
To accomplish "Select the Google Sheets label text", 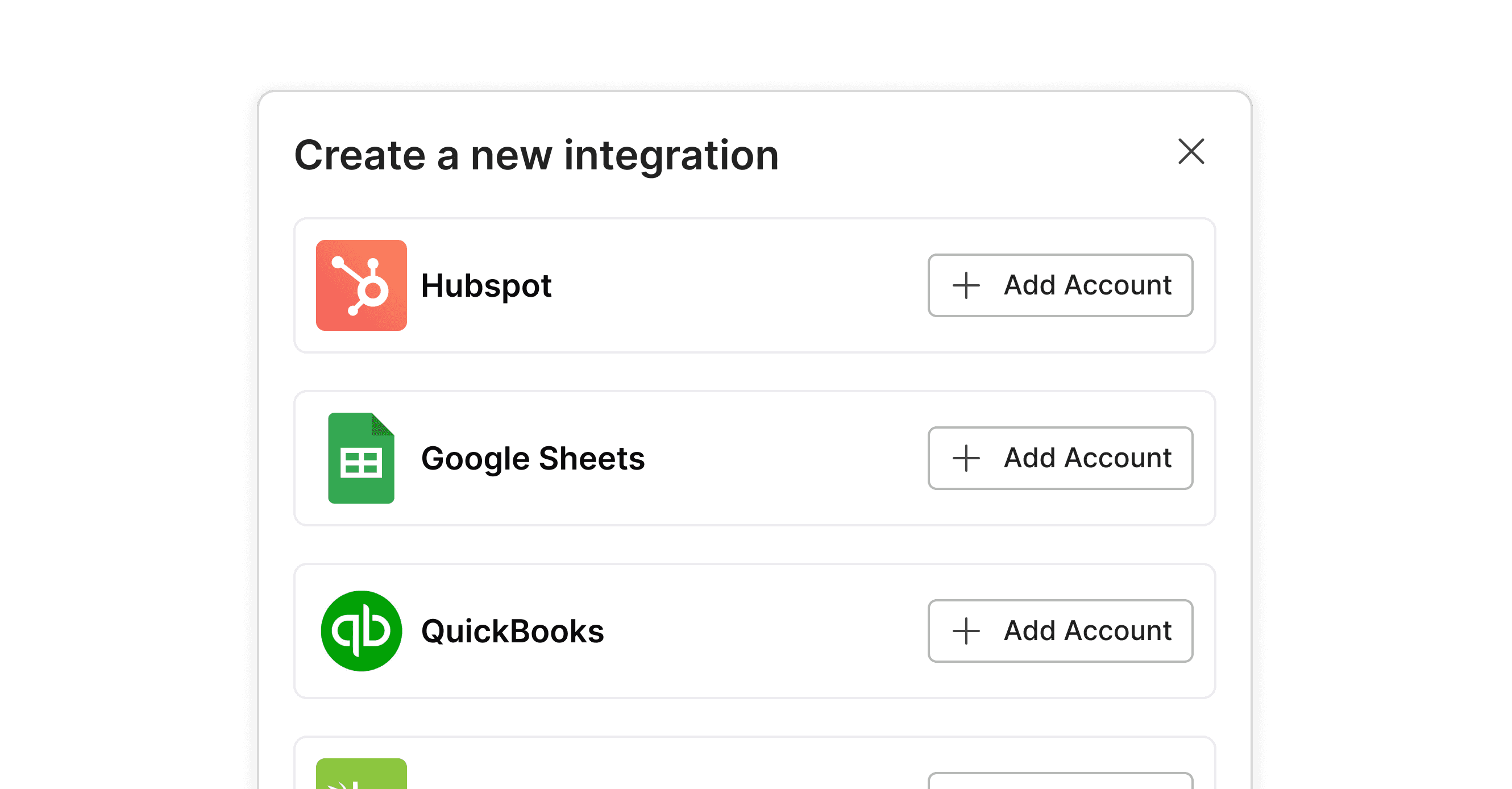I will 533,459.
